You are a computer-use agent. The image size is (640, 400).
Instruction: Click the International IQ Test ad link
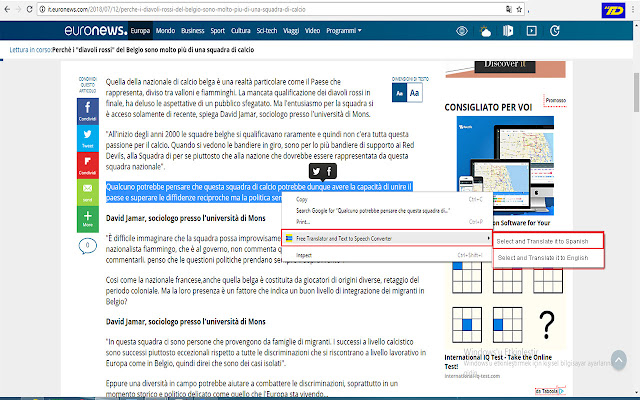pyautogui.click(x=498, y=362)
